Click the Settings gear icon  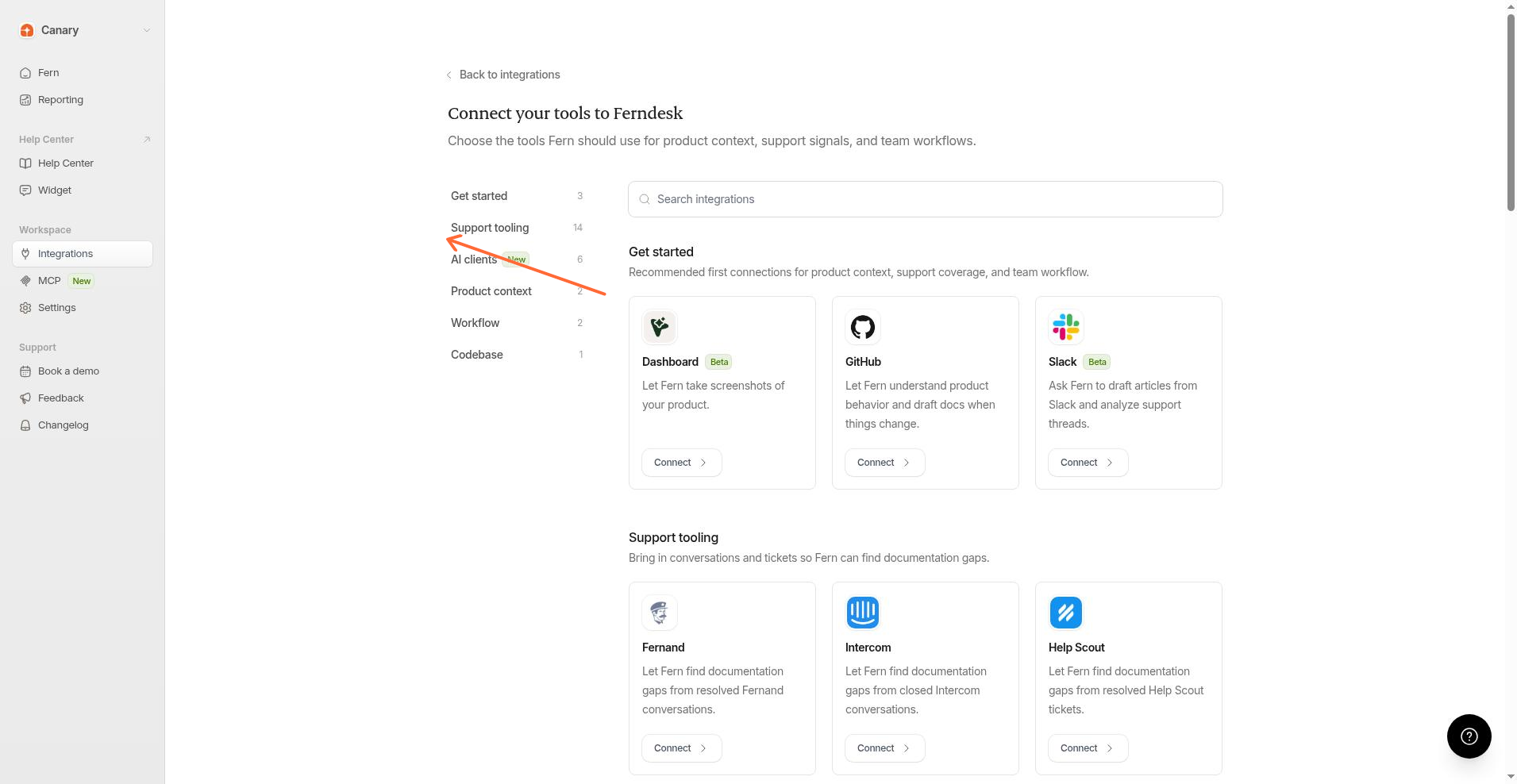click(25, 308)
